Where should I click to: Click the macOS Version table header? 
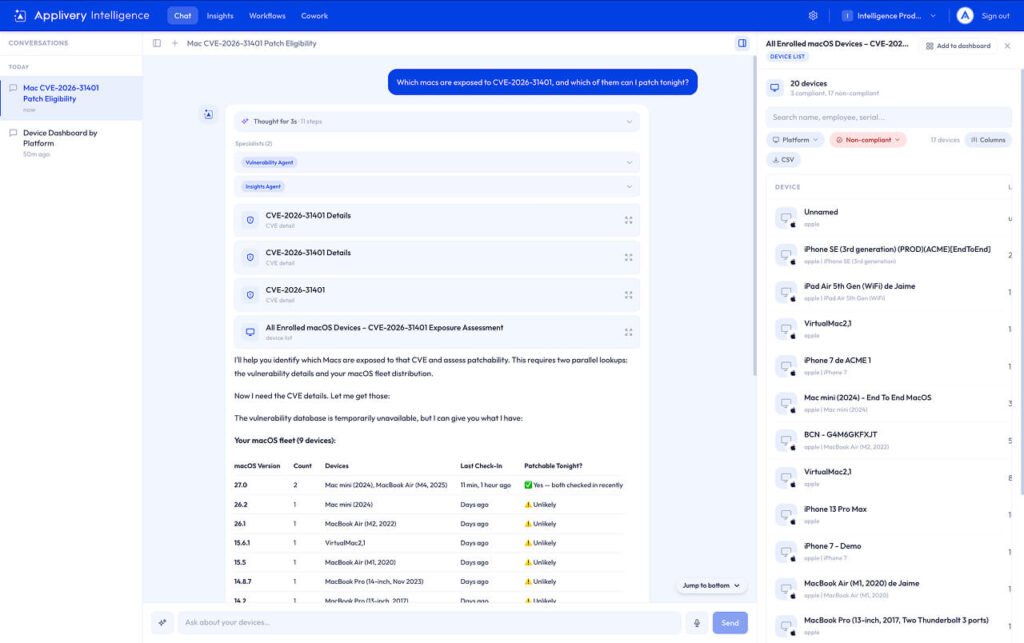tap(257, 466)
